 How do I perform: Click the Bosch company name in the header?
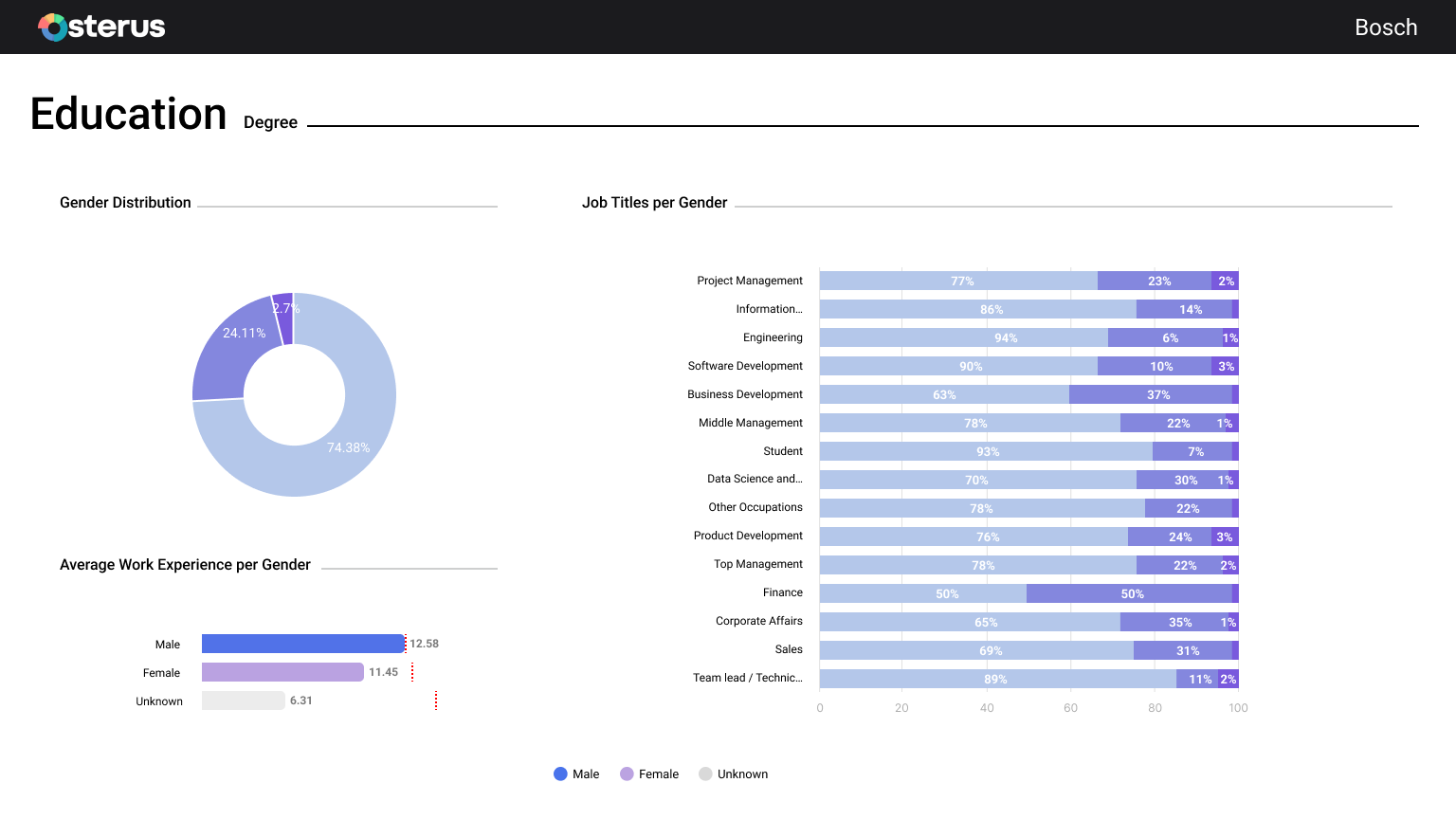tap(1386, 27)
